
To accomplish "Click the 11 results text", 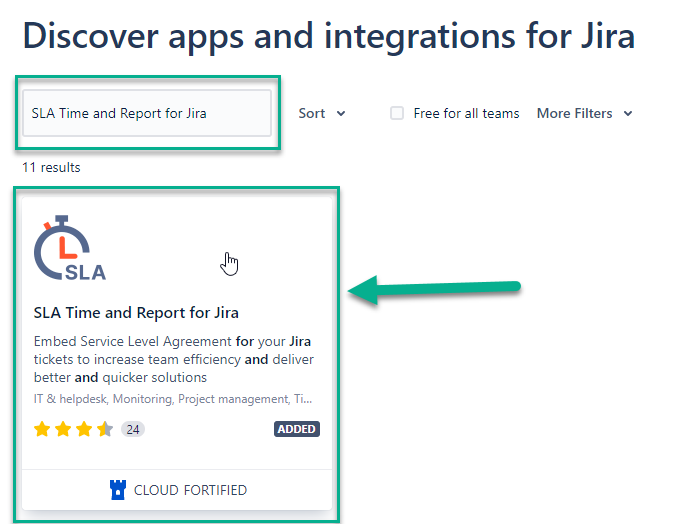I will [x=51, y=167].
